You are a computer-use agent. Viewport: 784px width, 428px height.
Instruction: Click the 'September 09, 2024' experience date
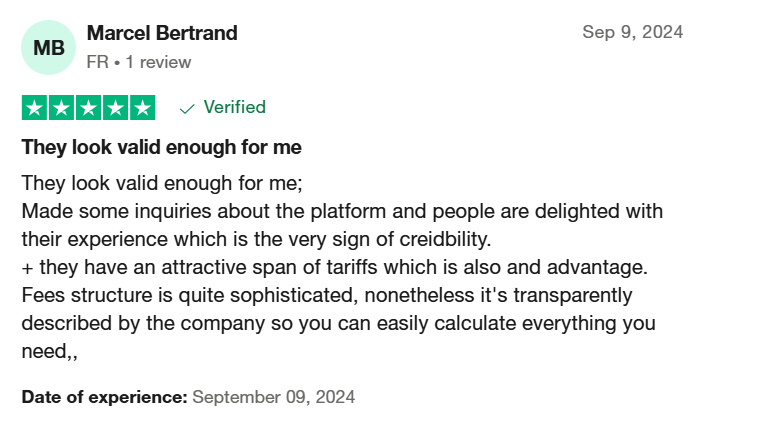[x=274, y=397]
